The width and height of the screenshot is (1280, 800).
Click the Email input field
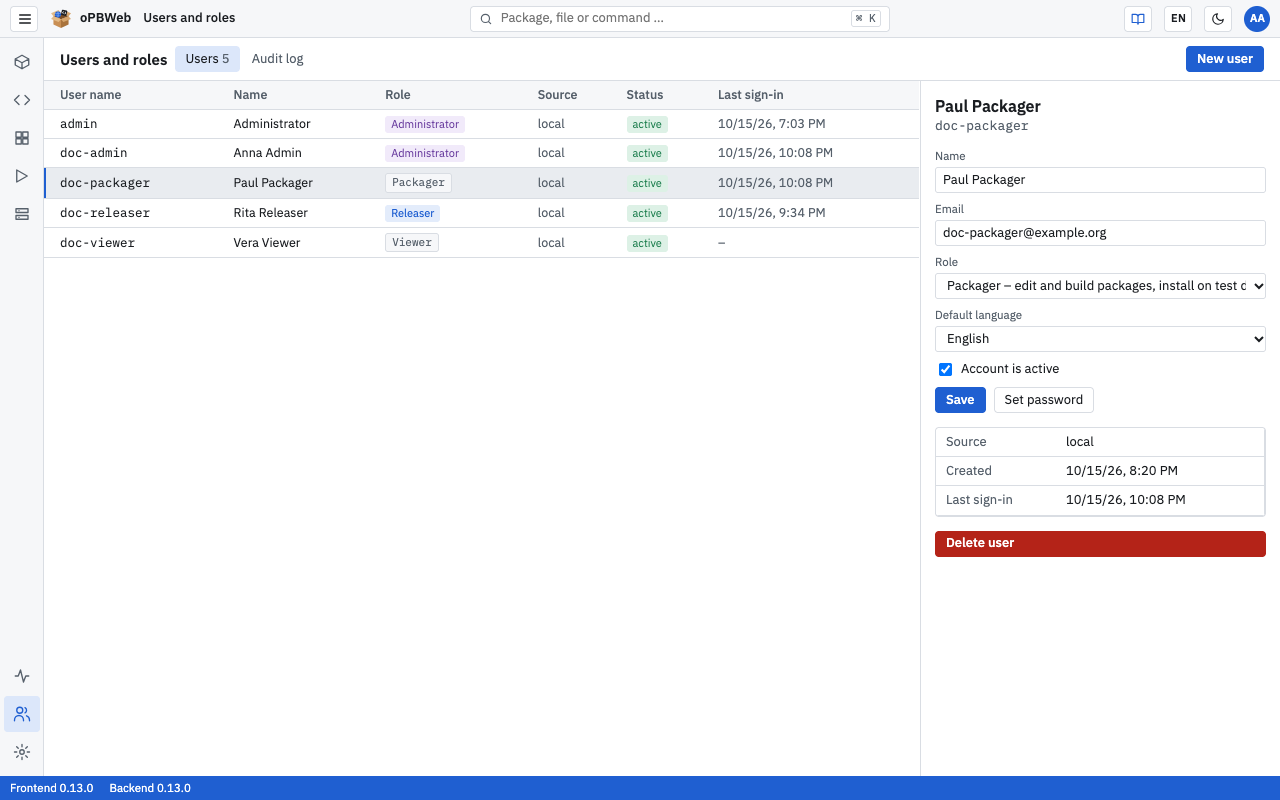[x=1100, y=233]
